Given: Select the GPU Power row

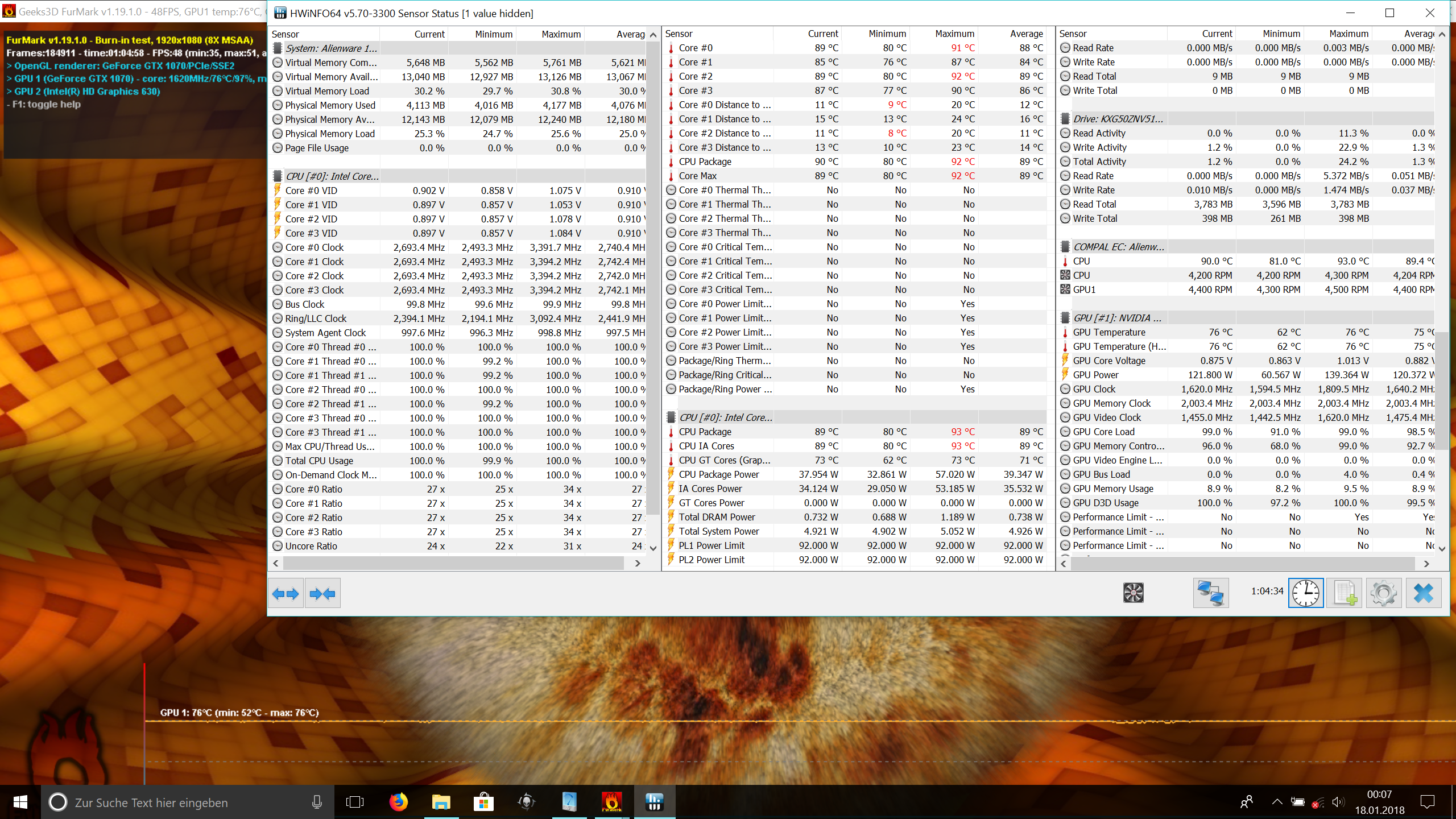Looking at the screenshot, I should (1247, 375).
